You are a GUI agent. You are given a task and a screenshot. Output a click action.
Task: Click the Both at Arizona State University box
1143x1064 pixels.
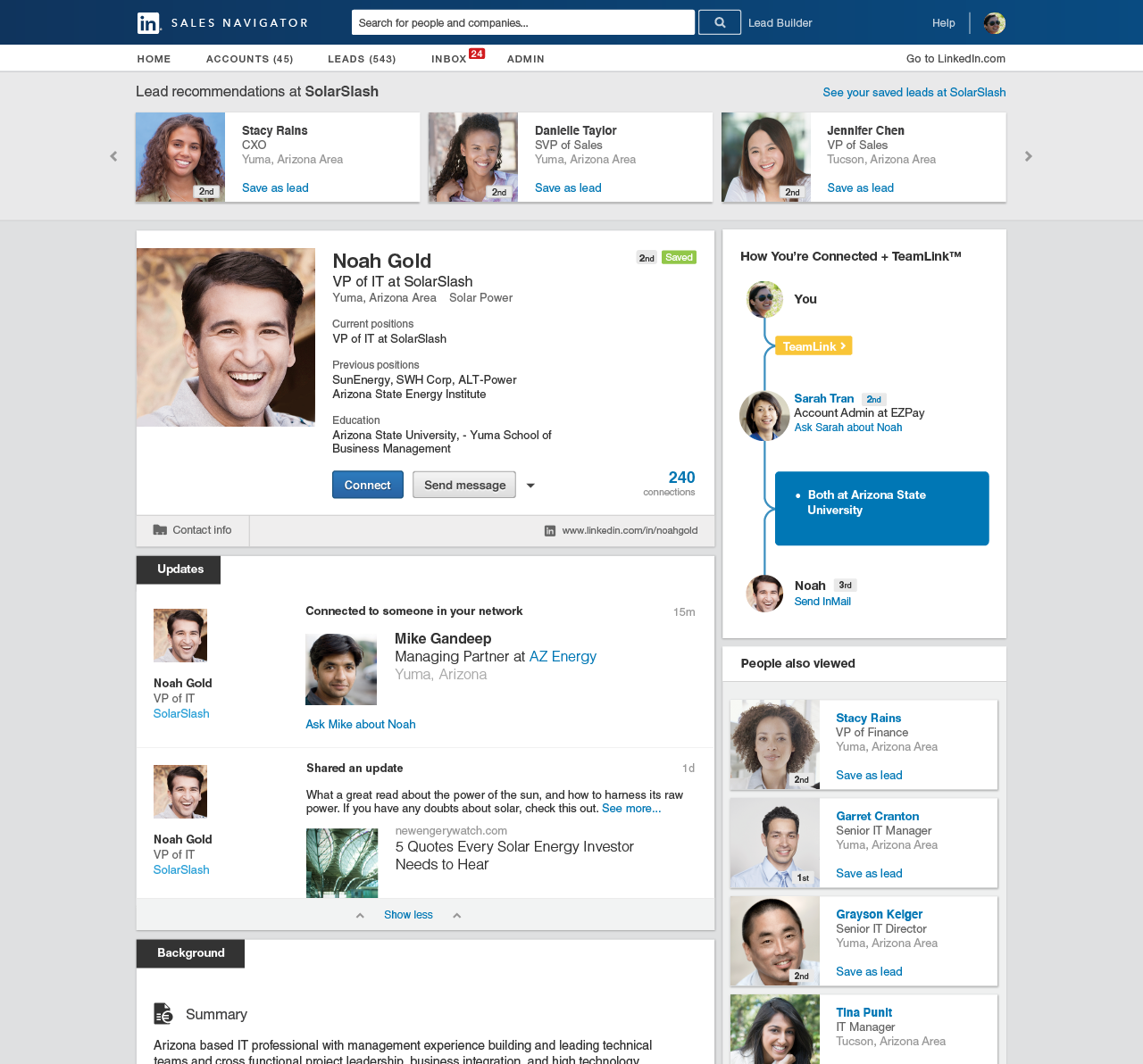[882, 509]
